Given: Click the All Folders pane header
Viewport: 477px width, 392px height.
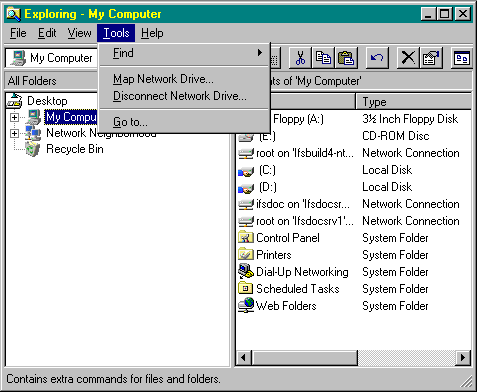Looking at the screenshot, I should coord(51,81).
